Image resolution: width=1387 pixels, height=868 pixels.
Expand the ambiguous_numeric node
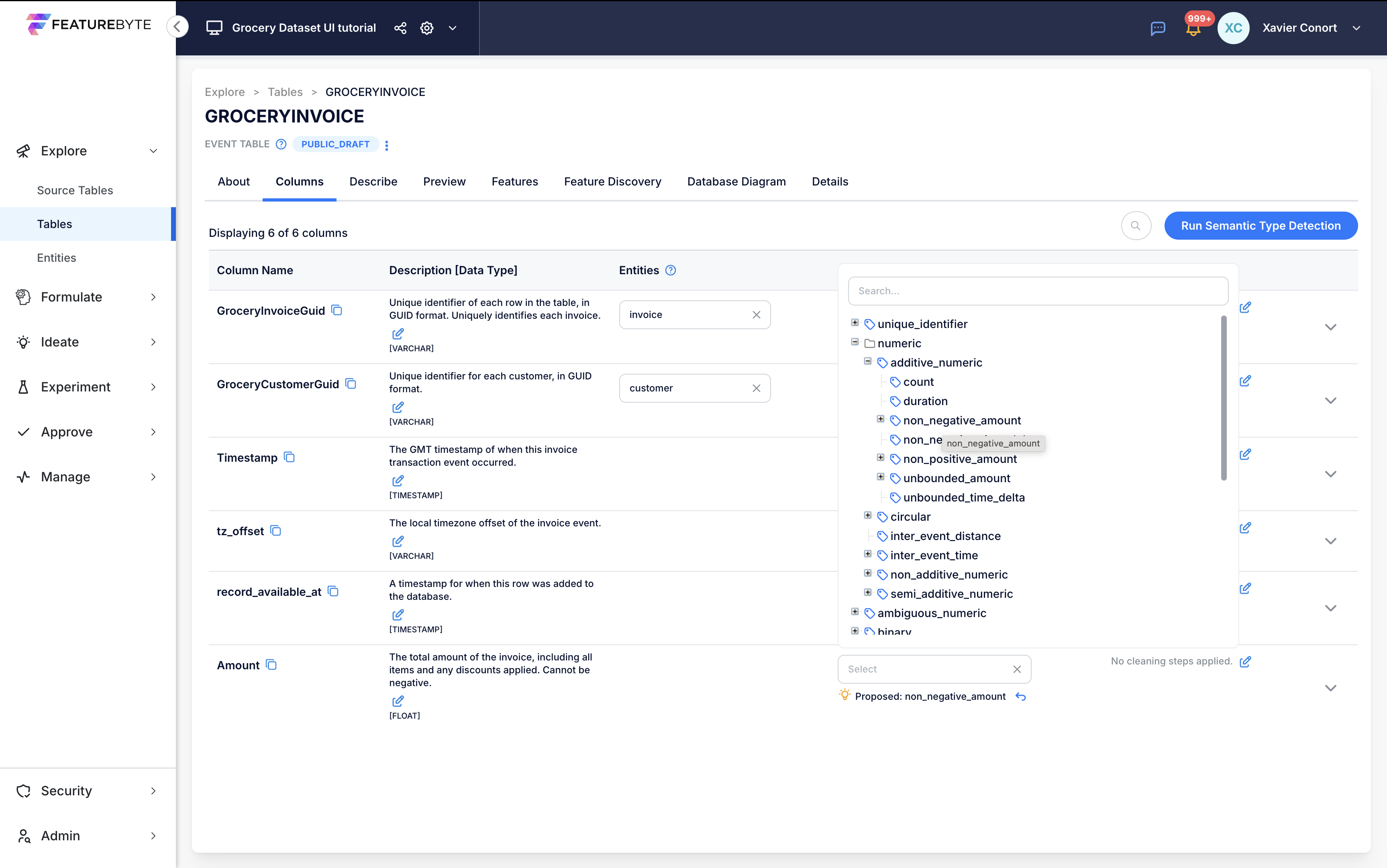[x=855, y=612]
